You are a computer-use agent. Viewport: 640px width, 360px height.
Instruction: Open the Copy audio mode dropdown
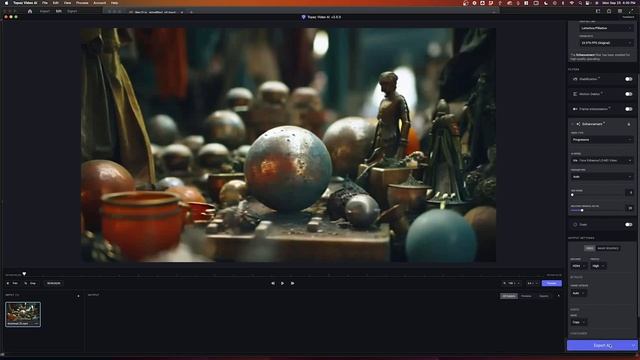pos(579,322)
